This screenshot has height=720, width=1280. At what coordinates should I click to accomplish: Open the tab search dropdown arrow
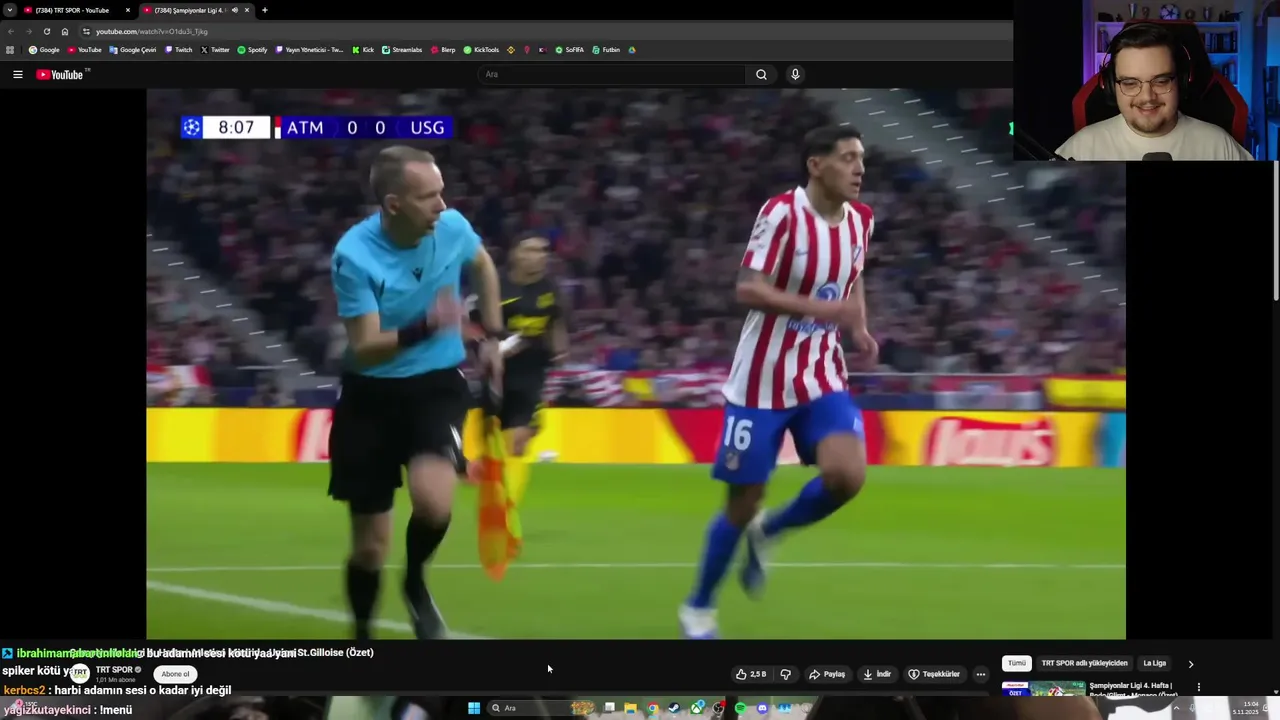pos(8,10)
